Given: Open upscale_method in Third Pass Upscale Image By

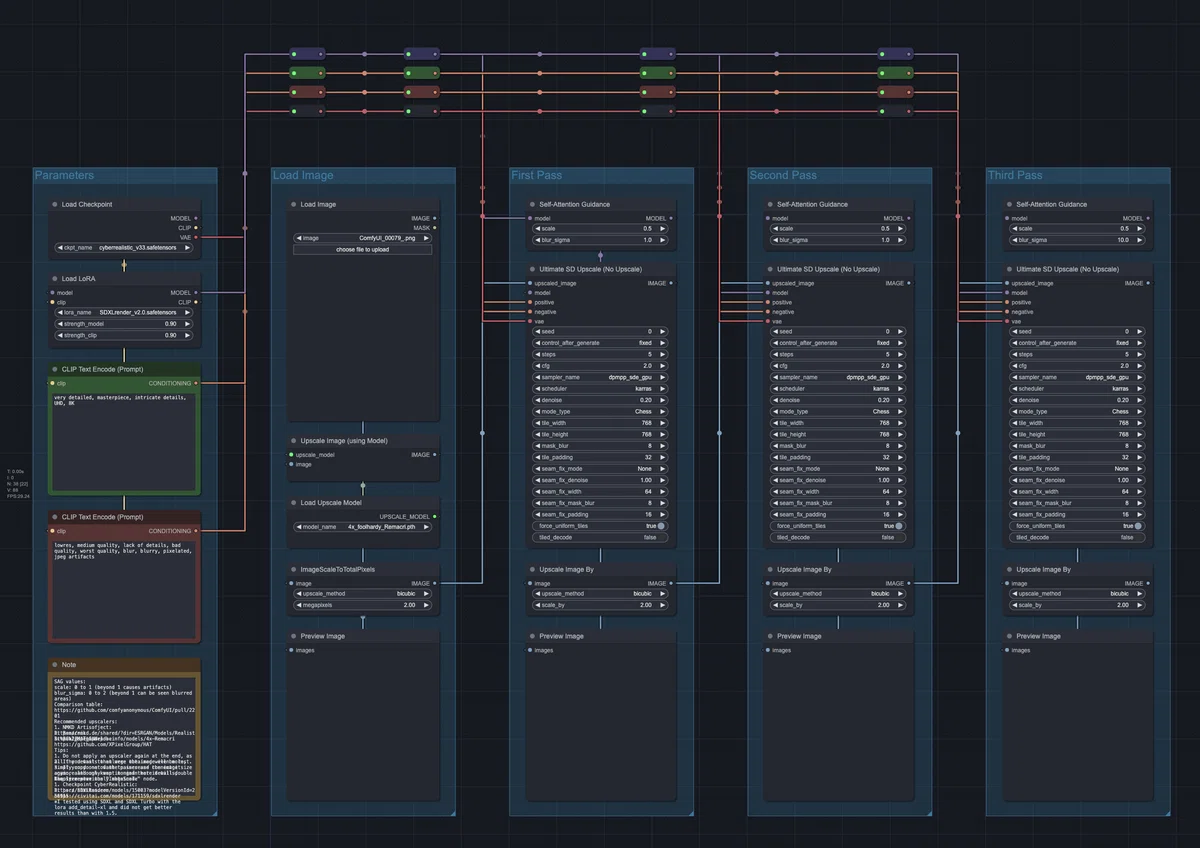Looking at the screenshot, I should (1076, 593).
